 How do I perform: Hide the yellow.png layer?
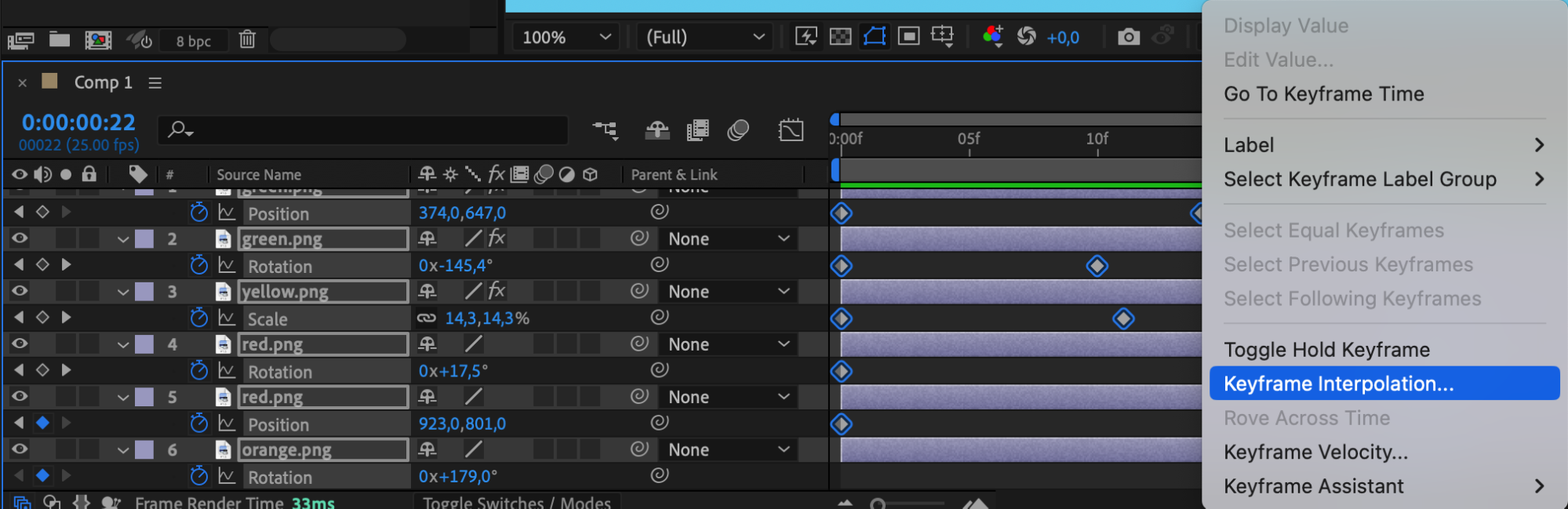point(20,291)
